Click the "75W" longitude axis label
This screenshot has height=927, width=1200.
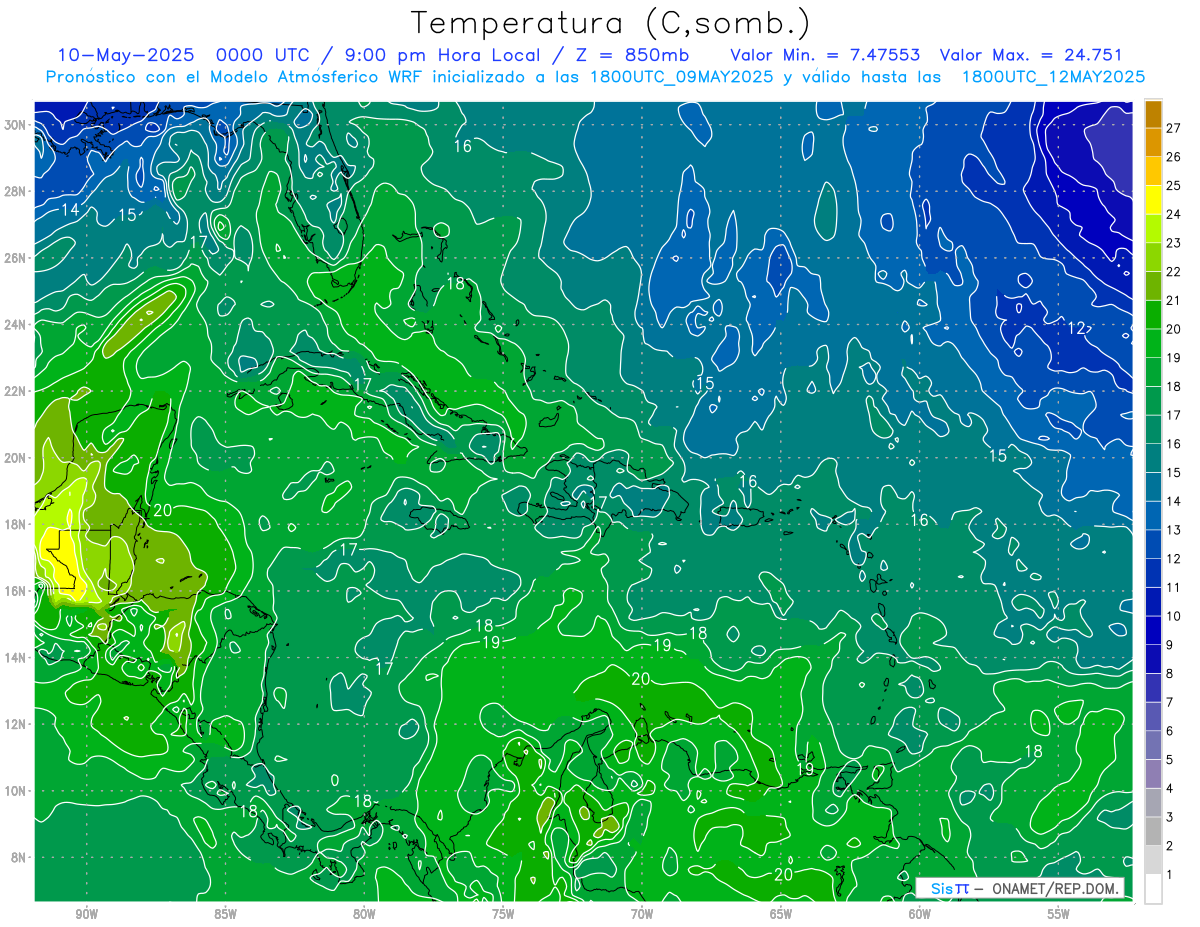pos(503,914)
